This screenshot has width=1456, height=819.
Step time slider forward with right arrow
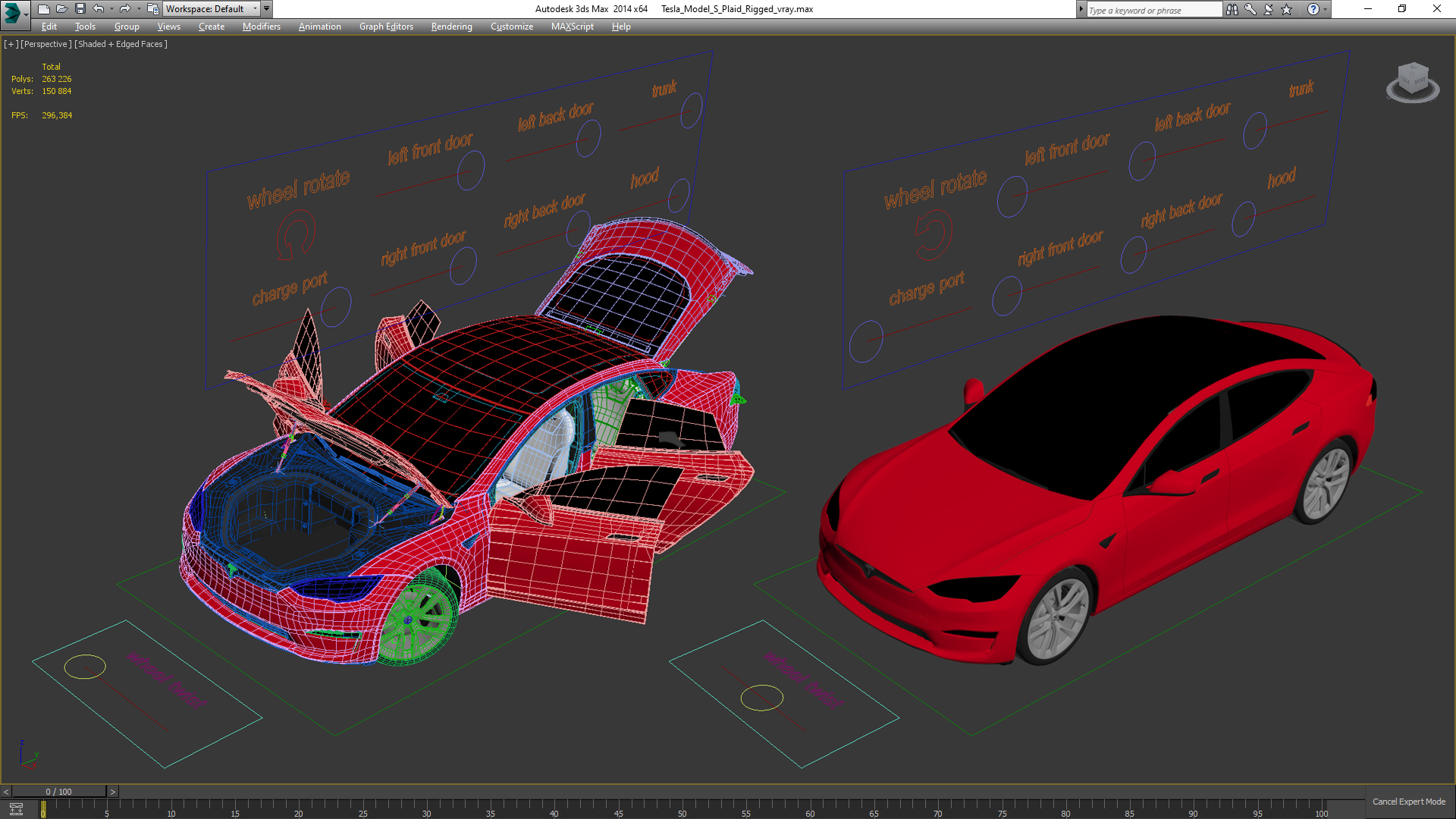point(113,792)
